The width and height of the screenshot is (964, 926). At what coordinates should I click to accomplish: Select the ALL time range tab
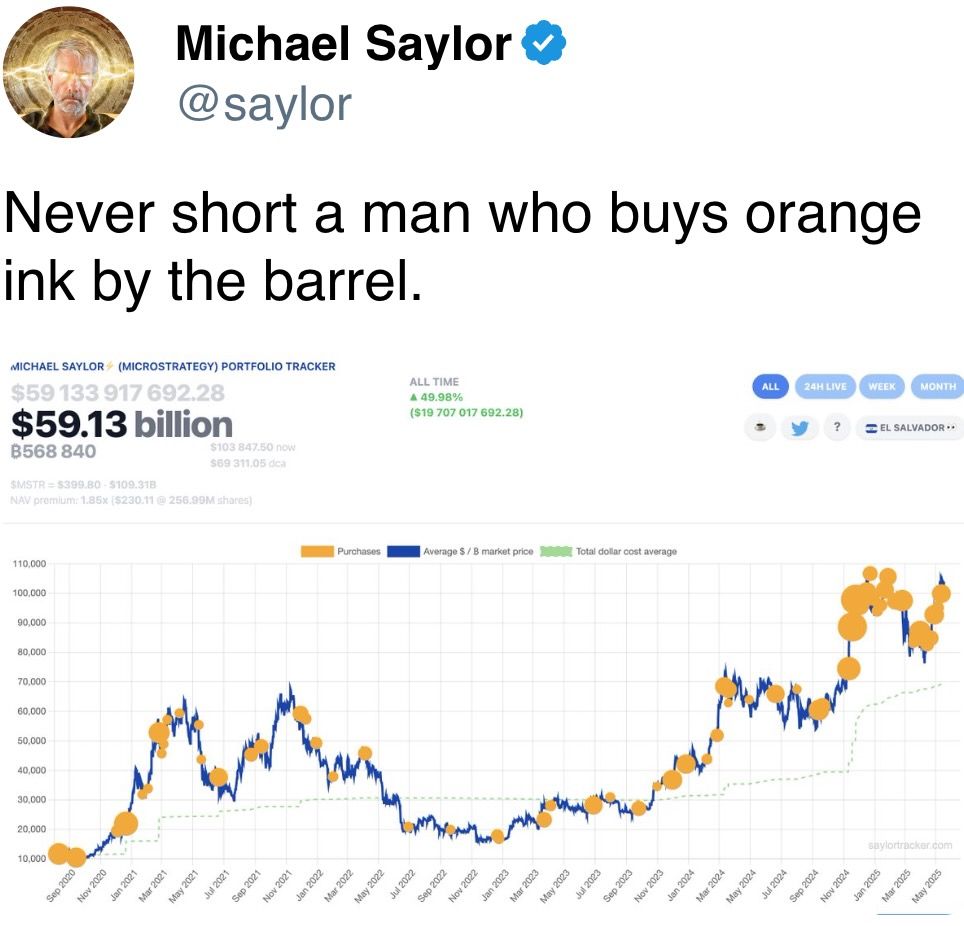[770, 386]
